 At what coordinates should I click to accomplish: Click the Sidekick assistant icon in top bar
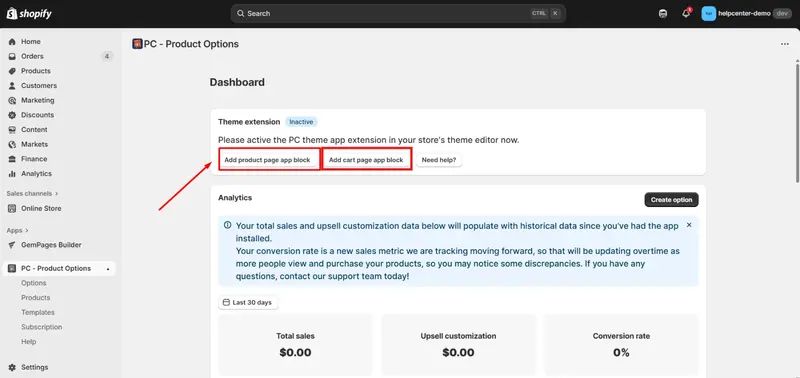(663, 14)
